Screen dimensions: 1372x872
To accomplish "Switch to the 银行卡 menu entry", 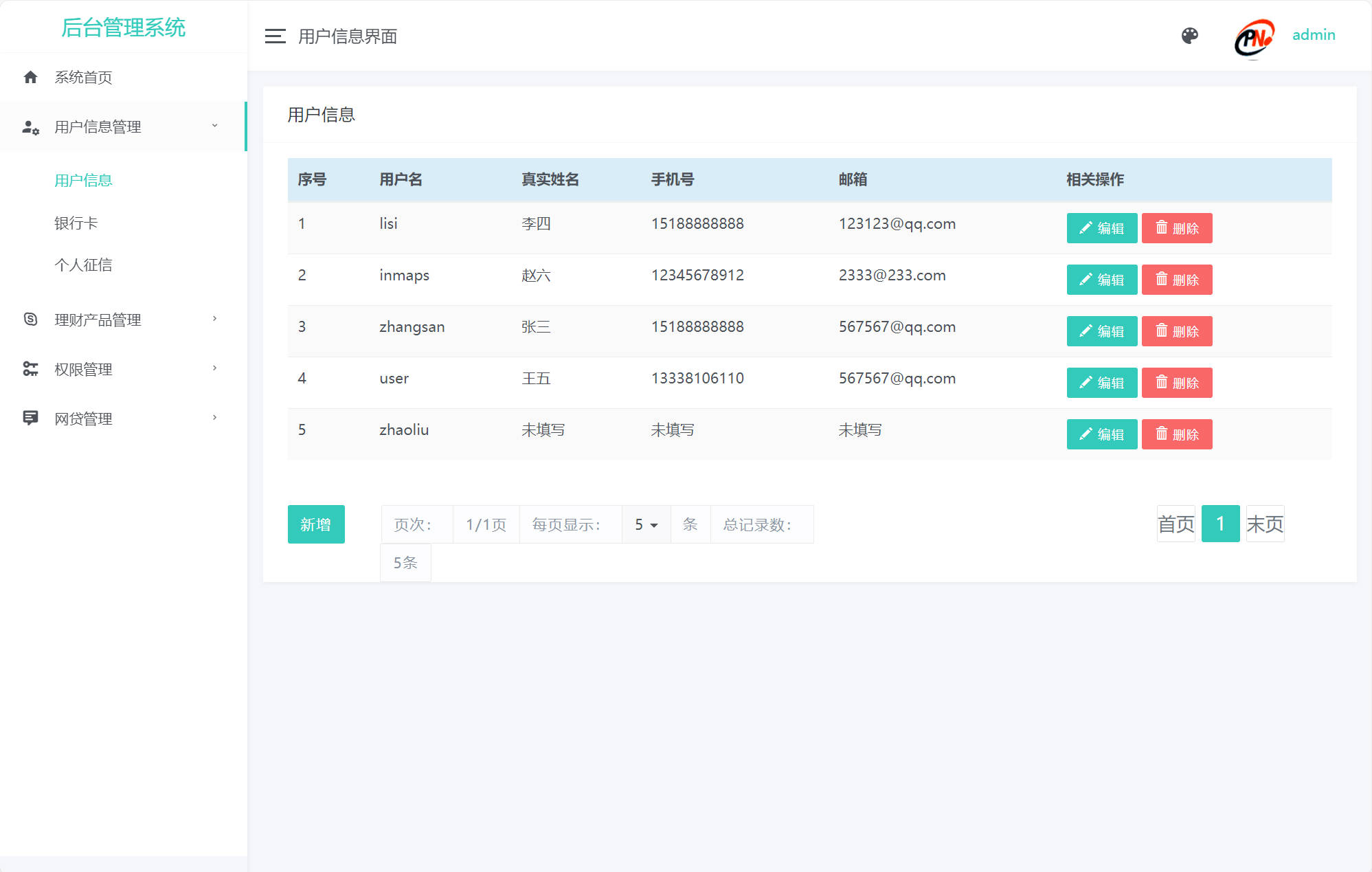I will tap(76, 223).
